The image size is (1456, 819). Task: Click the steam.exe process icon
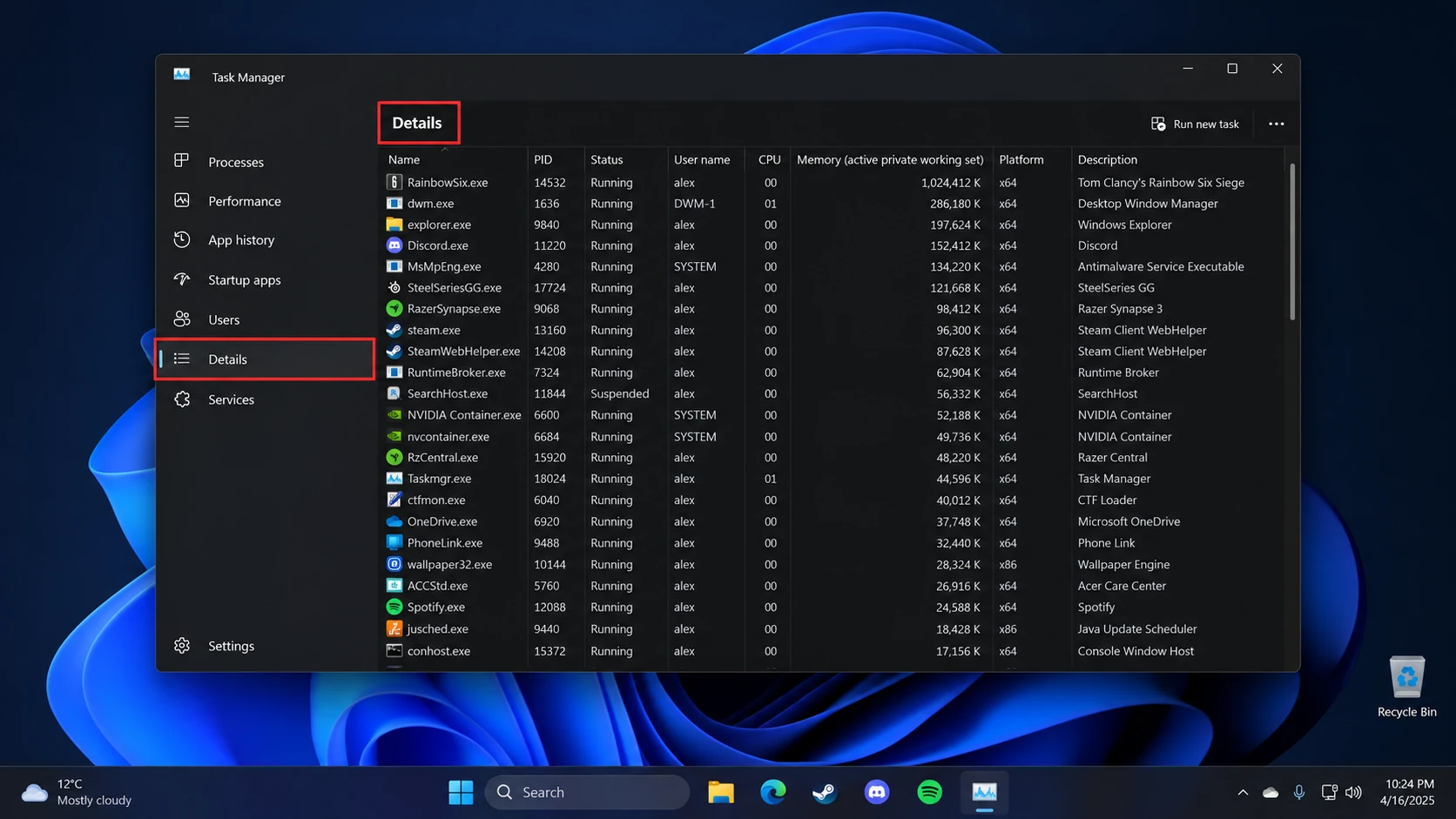394,330
